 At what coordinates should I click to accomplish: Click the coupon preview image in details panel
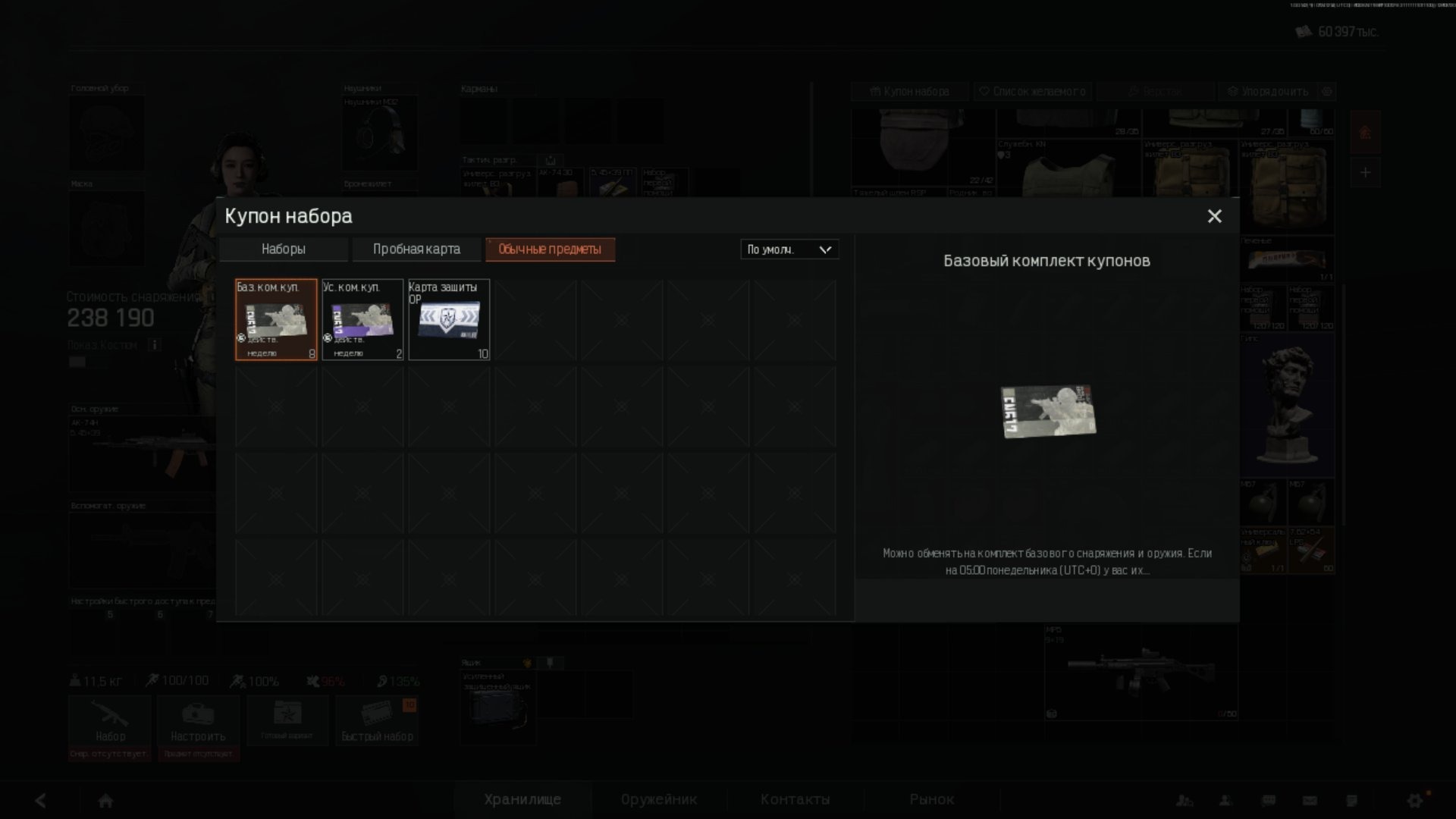1048,411
